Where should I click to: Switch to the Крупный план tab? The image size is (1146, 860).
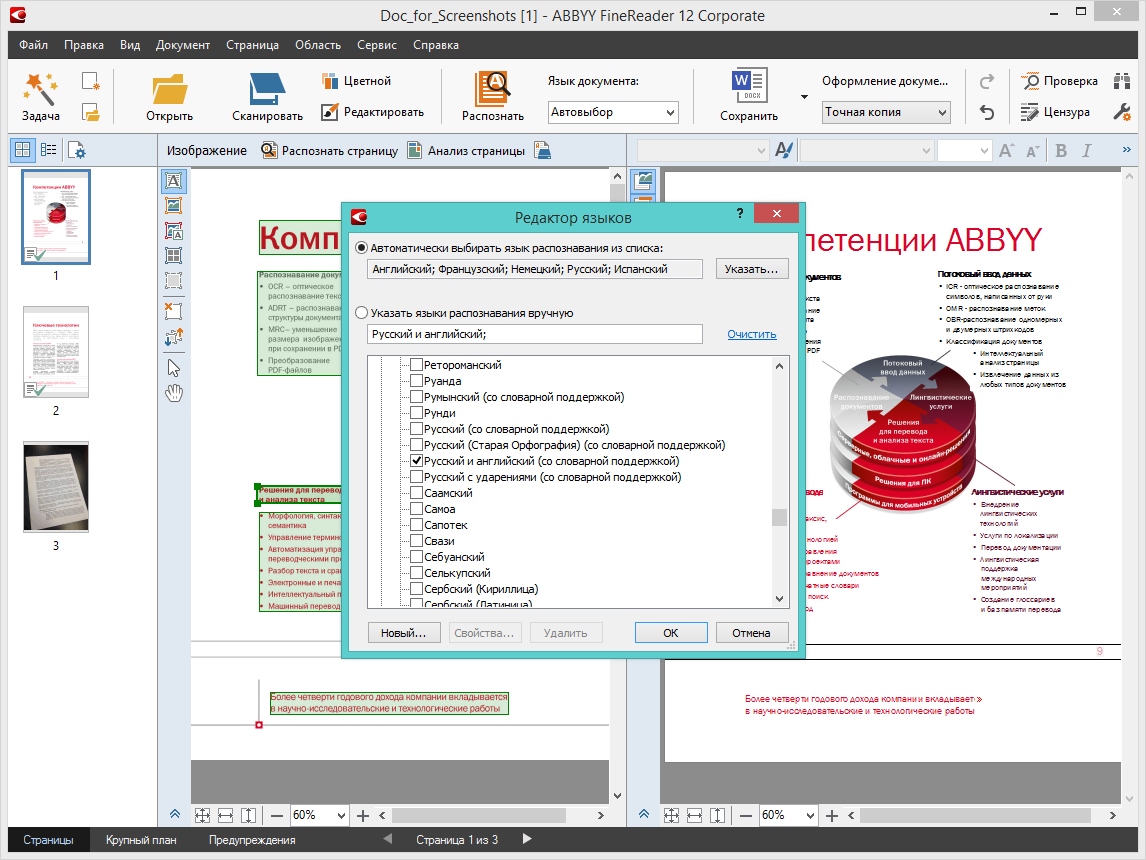[x=141, y=840]
